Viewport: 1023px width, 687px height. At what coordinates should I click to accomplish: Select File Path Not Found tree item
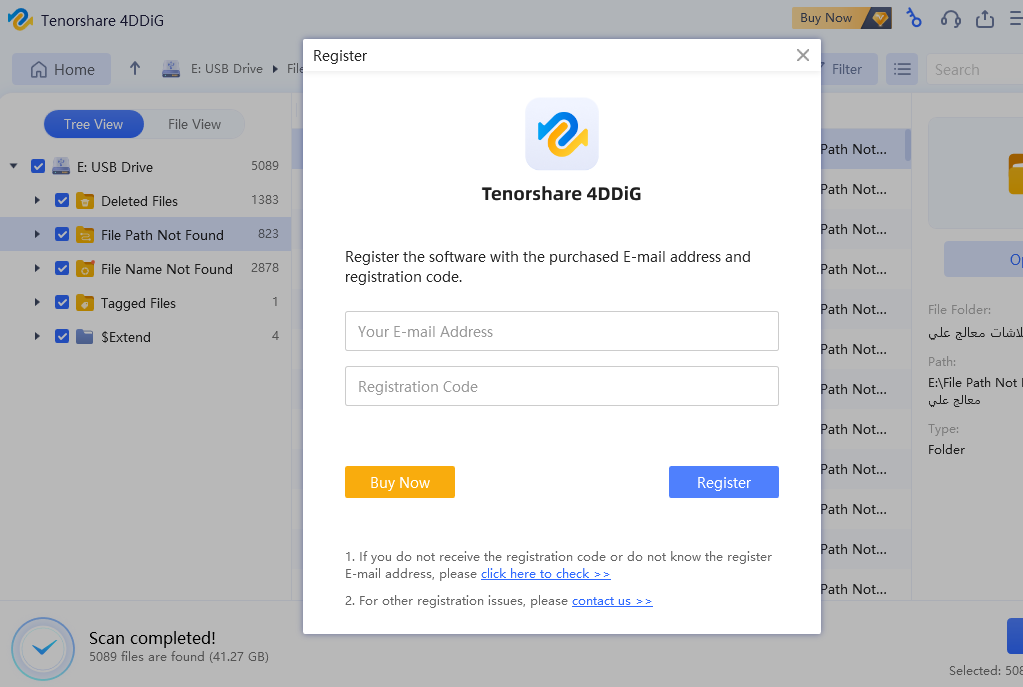(162, 235)
